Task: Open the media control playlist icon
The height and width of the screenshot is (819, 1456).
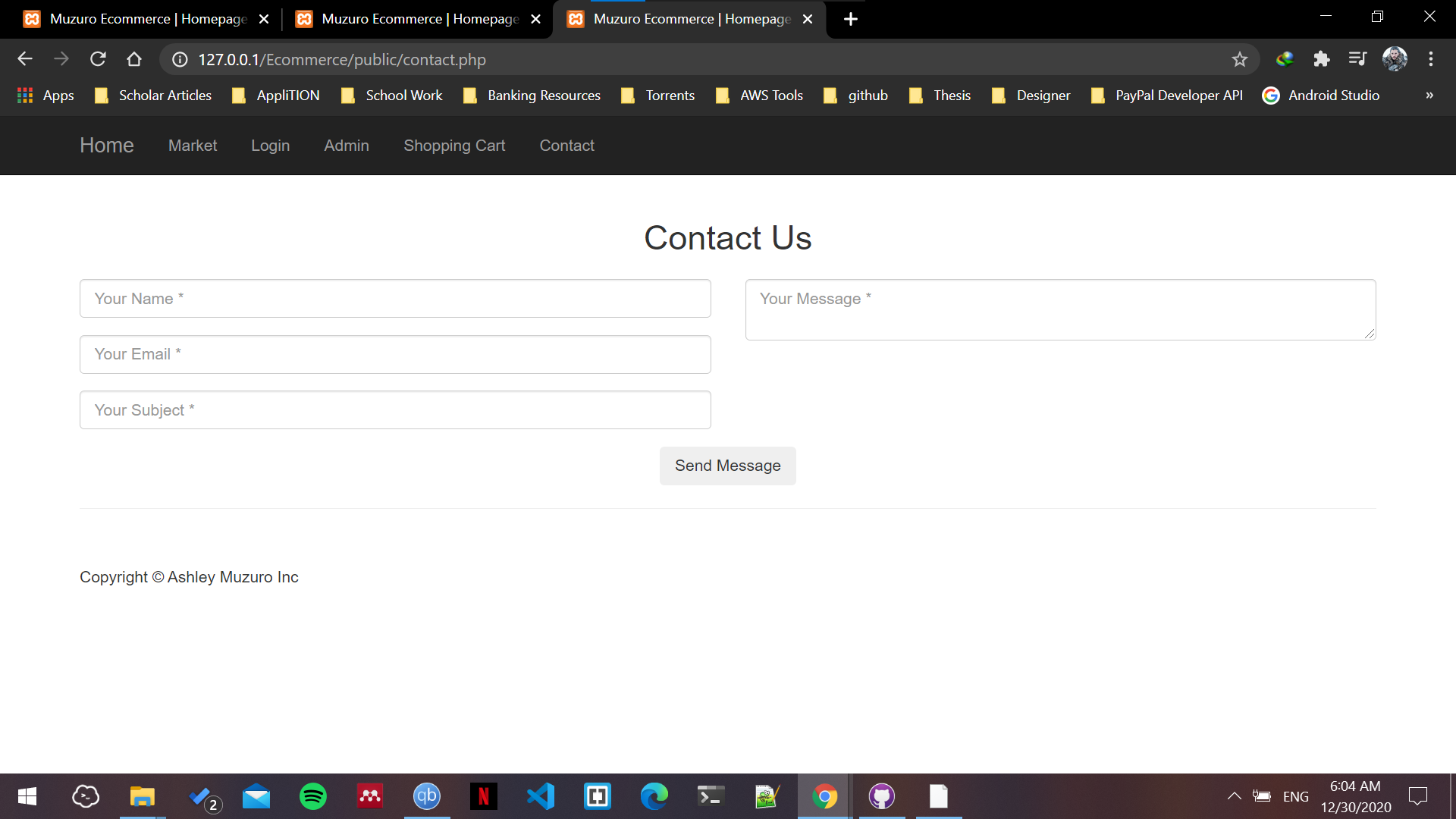Action: 1357,59
